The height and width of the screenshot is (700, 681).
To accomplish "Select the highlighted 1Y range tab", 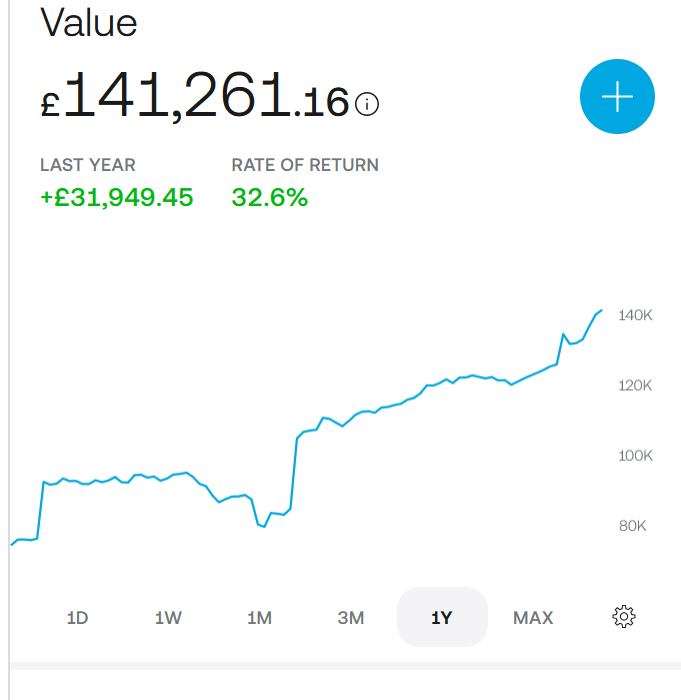I will pyautogui.click(x=442, y=618).
